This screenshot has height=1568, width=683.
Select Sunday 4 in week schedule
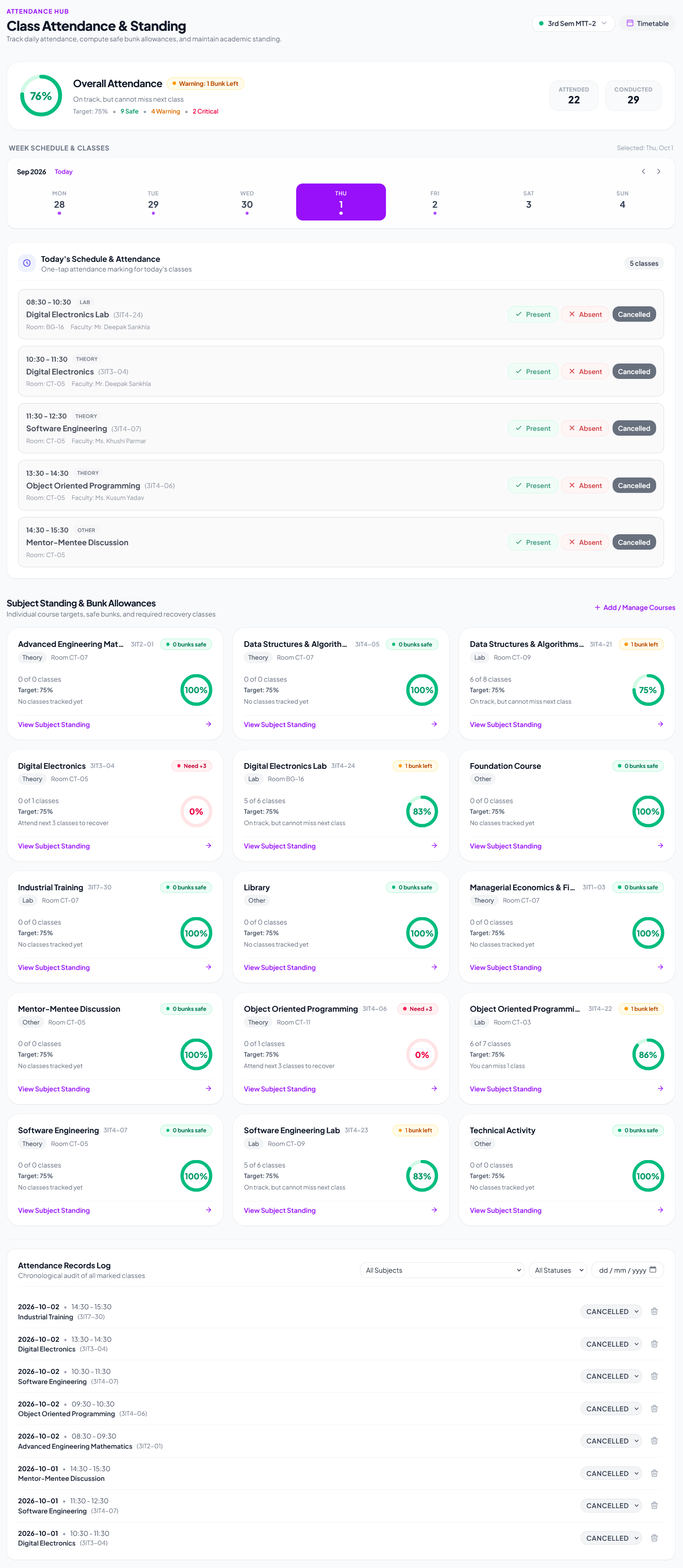click(x=622, y=202)
